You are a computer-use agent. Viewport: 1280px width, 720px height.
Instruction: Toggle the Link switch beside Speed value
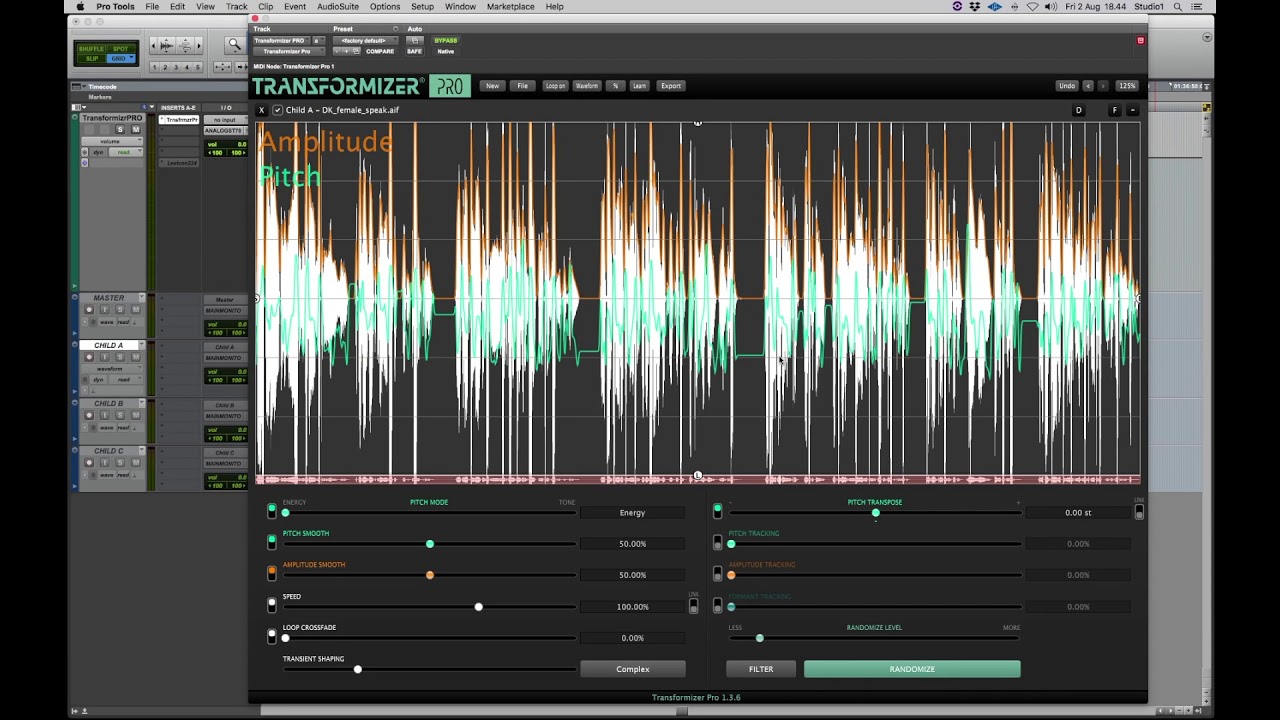[694, 606]
